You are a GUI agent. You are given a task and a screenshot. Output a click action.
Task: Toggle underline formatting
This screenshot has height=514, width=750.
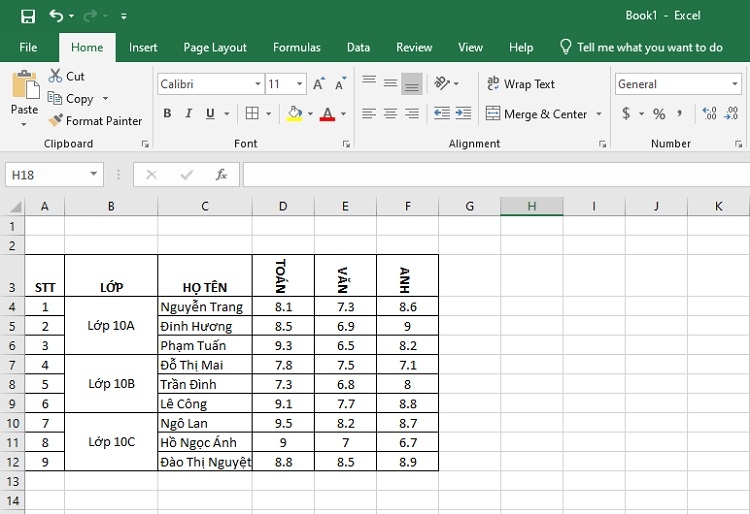(x=210, y=113)
